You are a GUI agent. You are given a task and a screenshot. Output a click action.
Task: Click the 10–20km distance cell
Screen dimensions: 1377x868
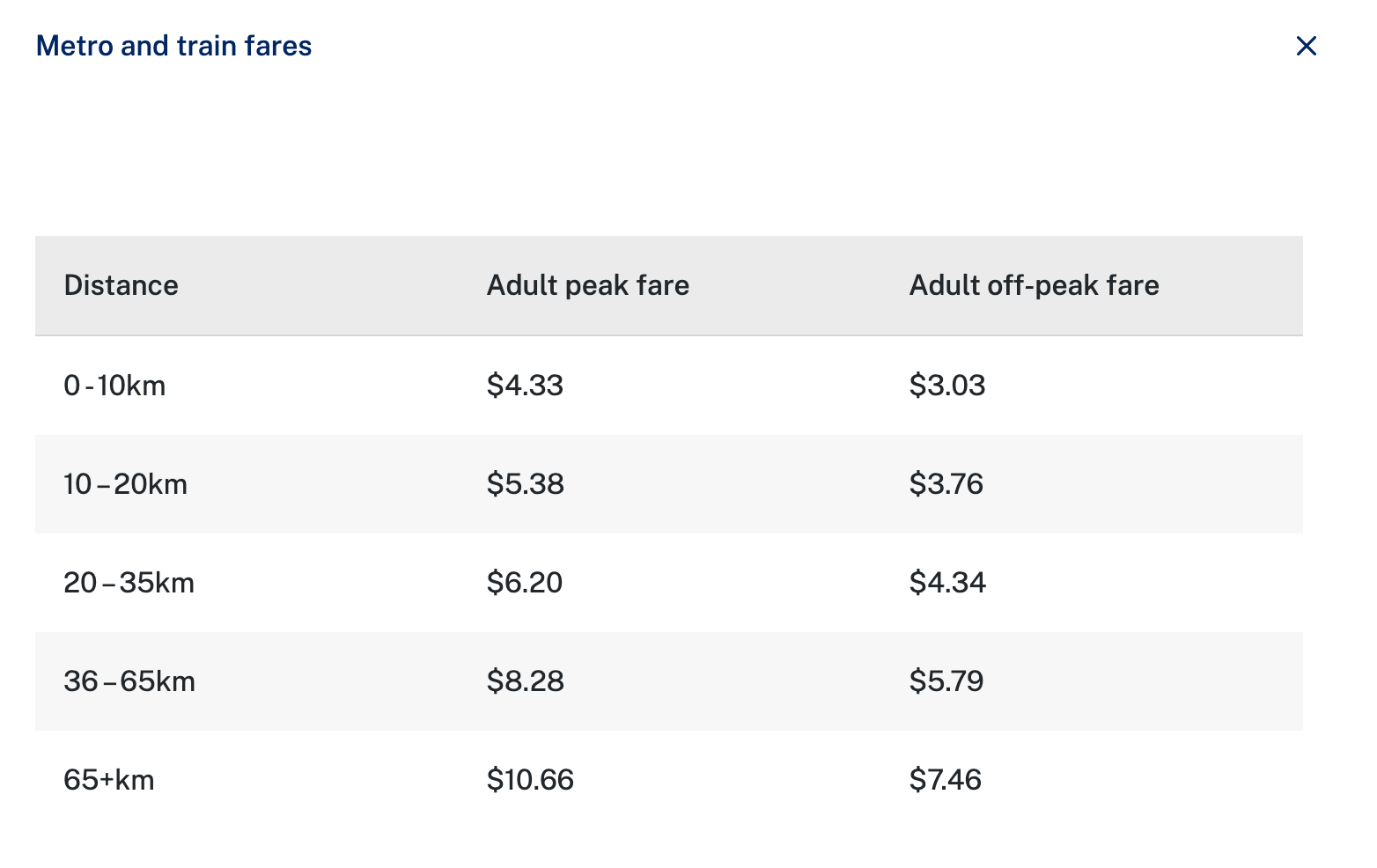125,484
